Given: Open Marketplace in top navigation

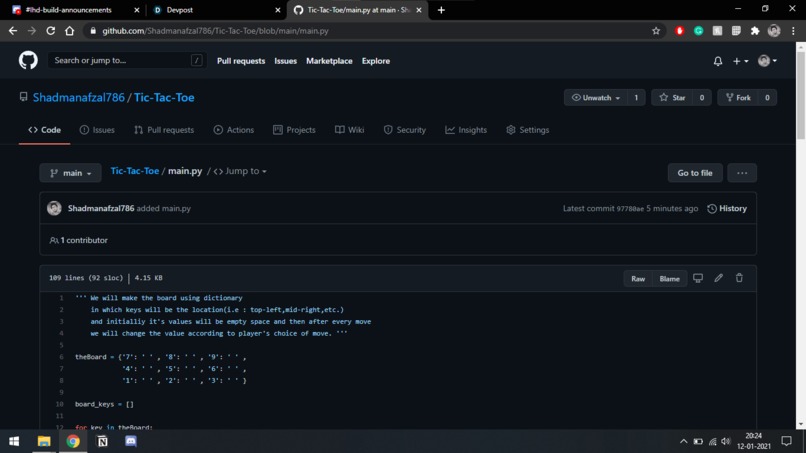Looking at the screenshot, I should (329, 61).
